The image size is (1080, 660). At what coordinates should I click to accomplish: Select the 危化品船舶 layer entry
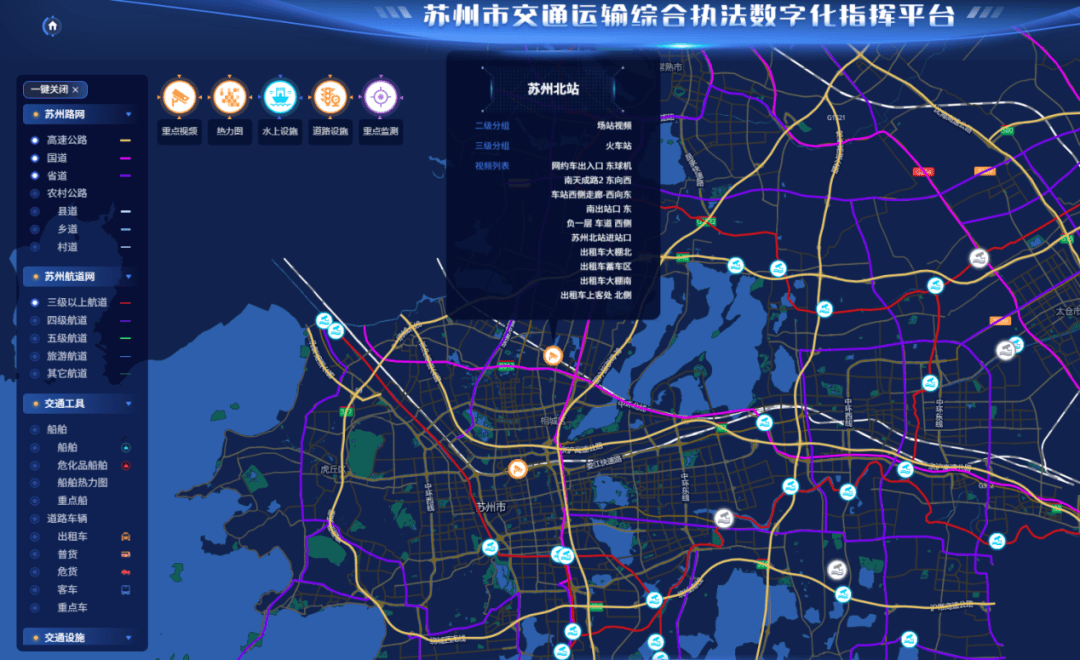34,465
